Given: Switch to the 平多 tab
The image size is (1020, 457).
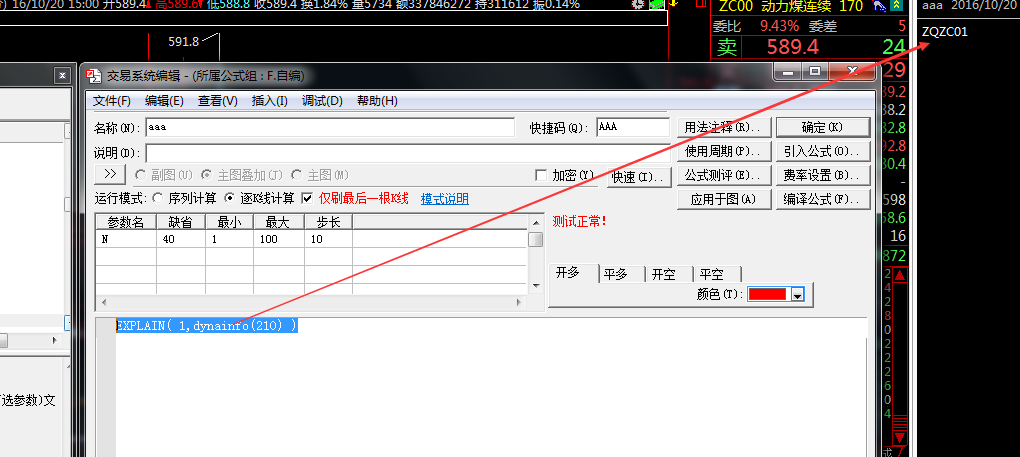Looking at the screenshot, I should coord(621,274).
